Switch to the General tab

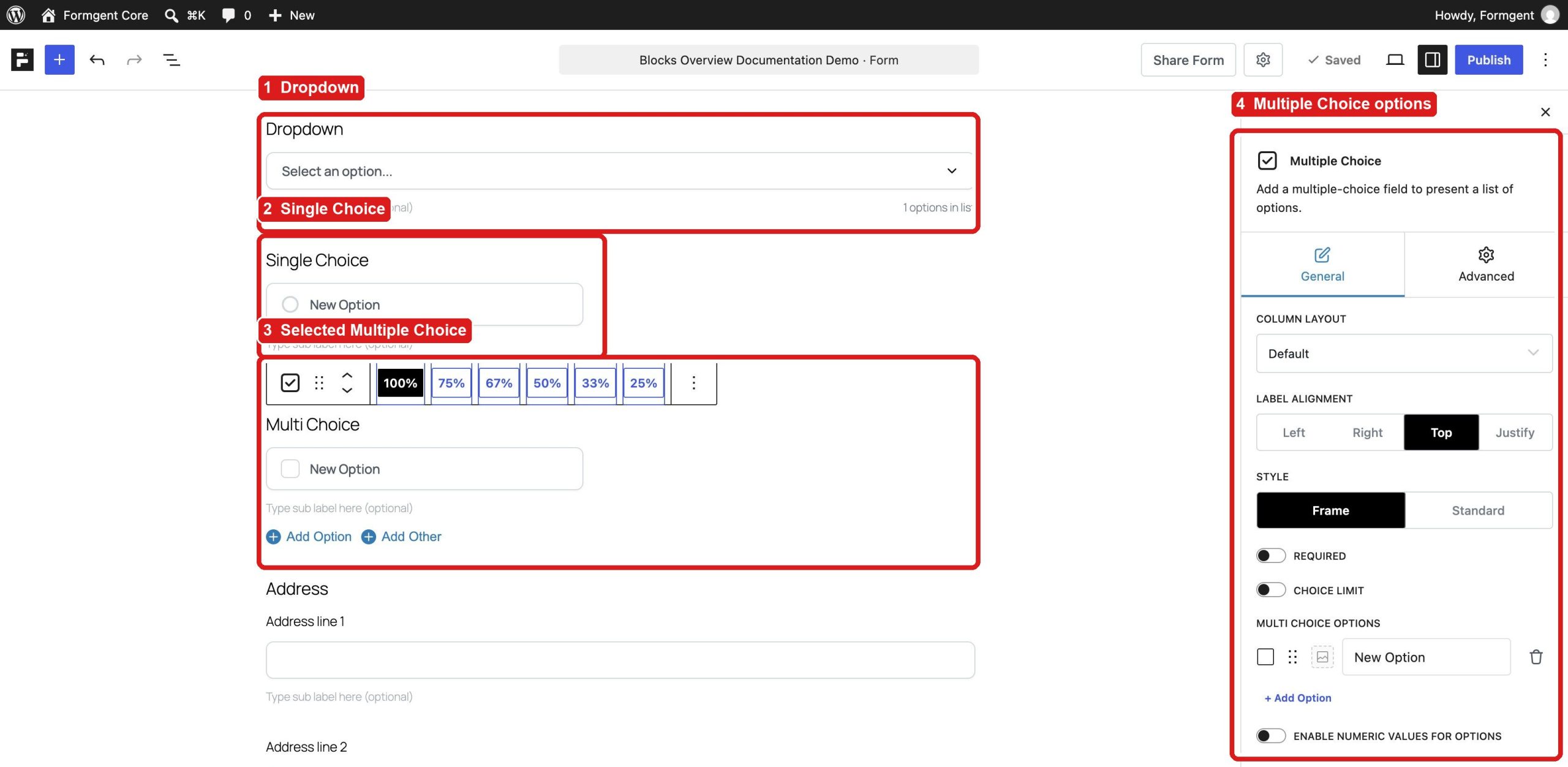click(1322, 265)
